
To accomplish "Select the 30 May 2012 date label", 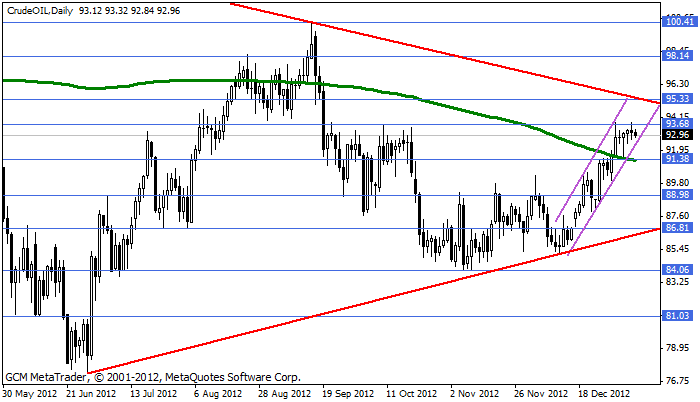I will click(30, 394).
